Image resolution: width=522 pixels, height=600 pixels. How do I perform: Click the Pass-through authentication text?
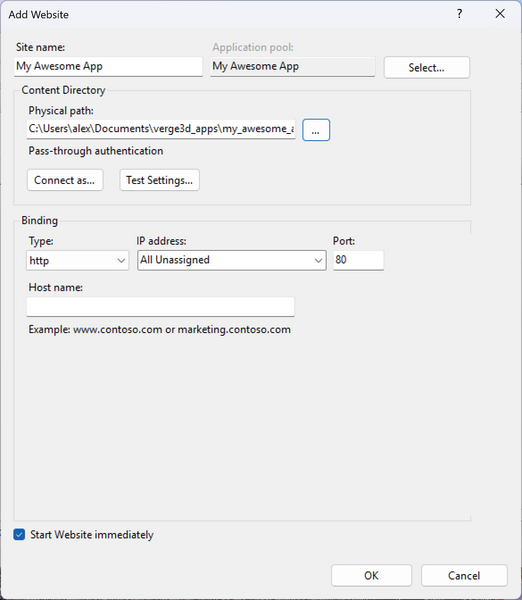point(96,151)
